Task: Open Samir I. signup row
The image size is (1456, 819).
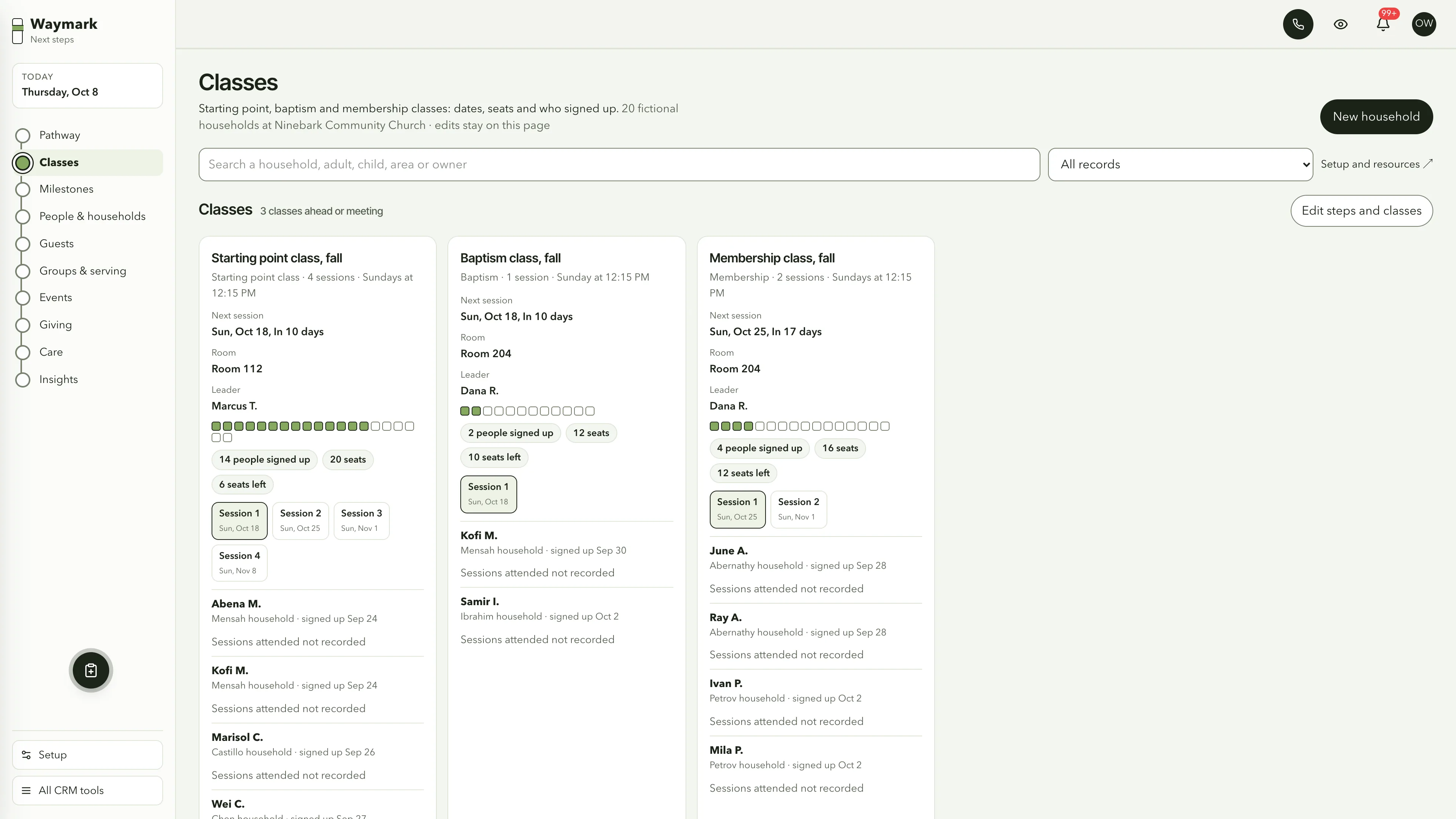Action: point(566,621)
